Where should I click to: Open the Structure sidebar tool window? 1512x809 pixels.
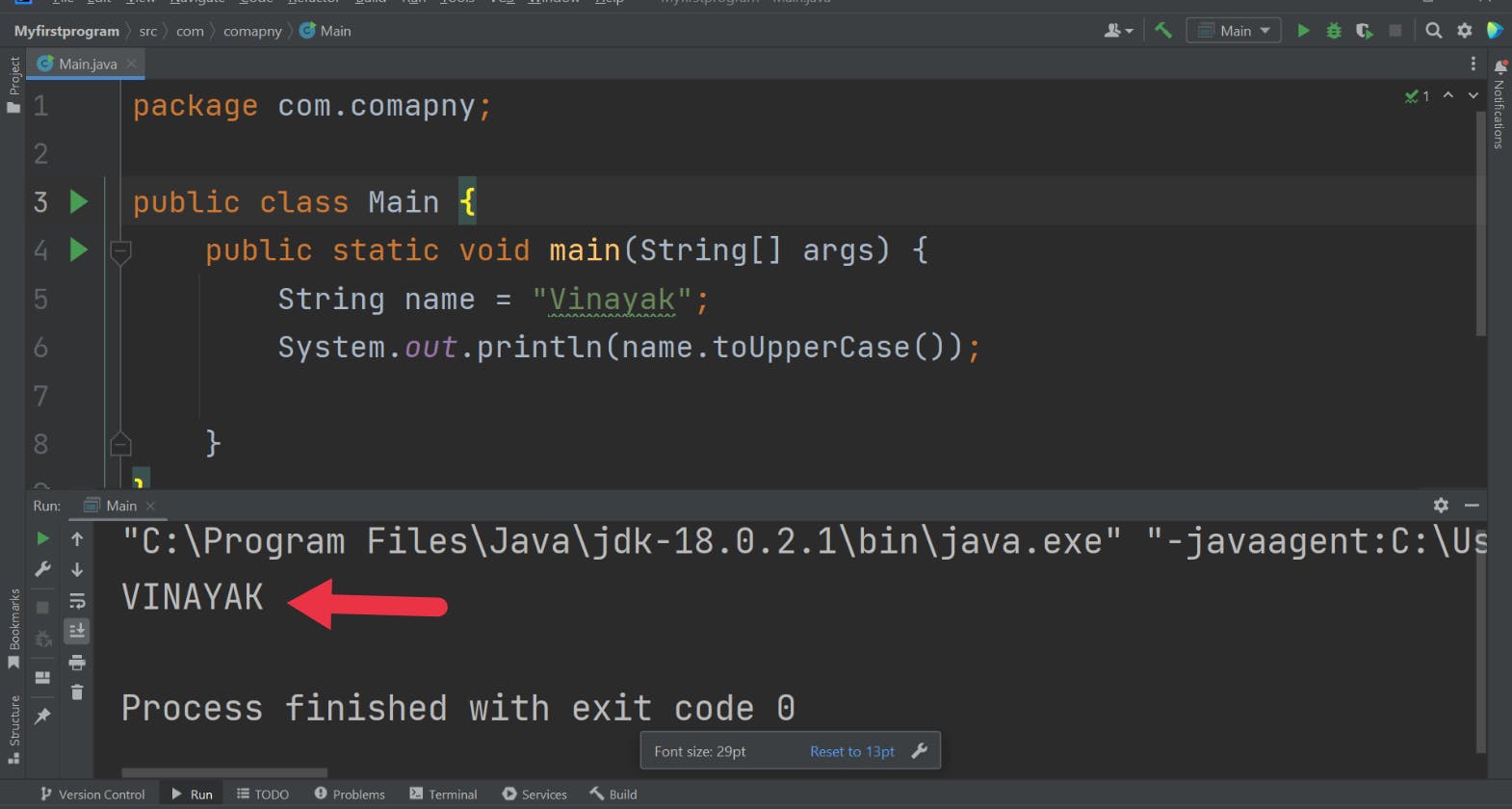point(13,729)
